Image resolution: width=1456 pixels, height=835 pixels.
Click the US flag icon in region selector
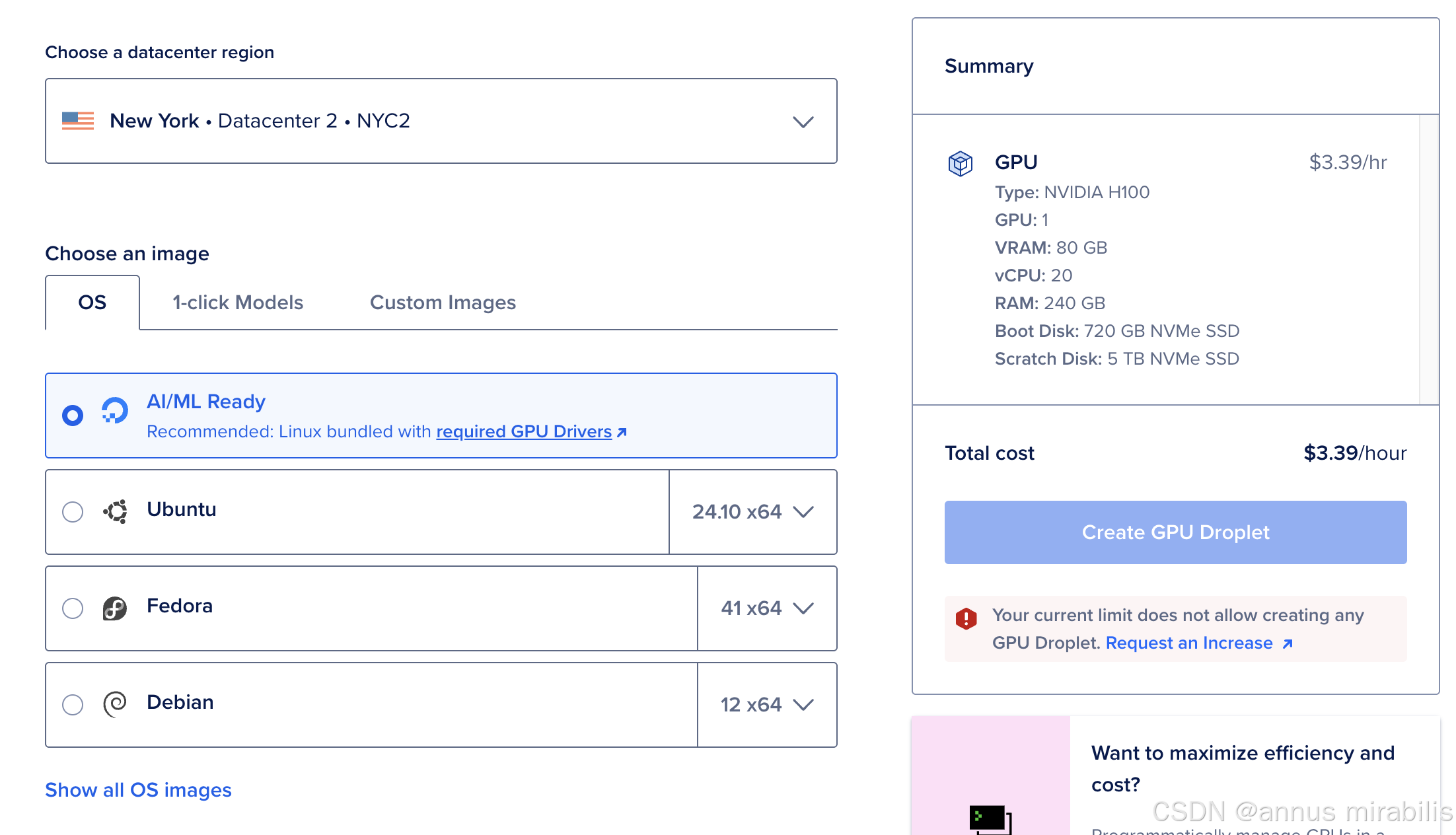pos(78,121)
